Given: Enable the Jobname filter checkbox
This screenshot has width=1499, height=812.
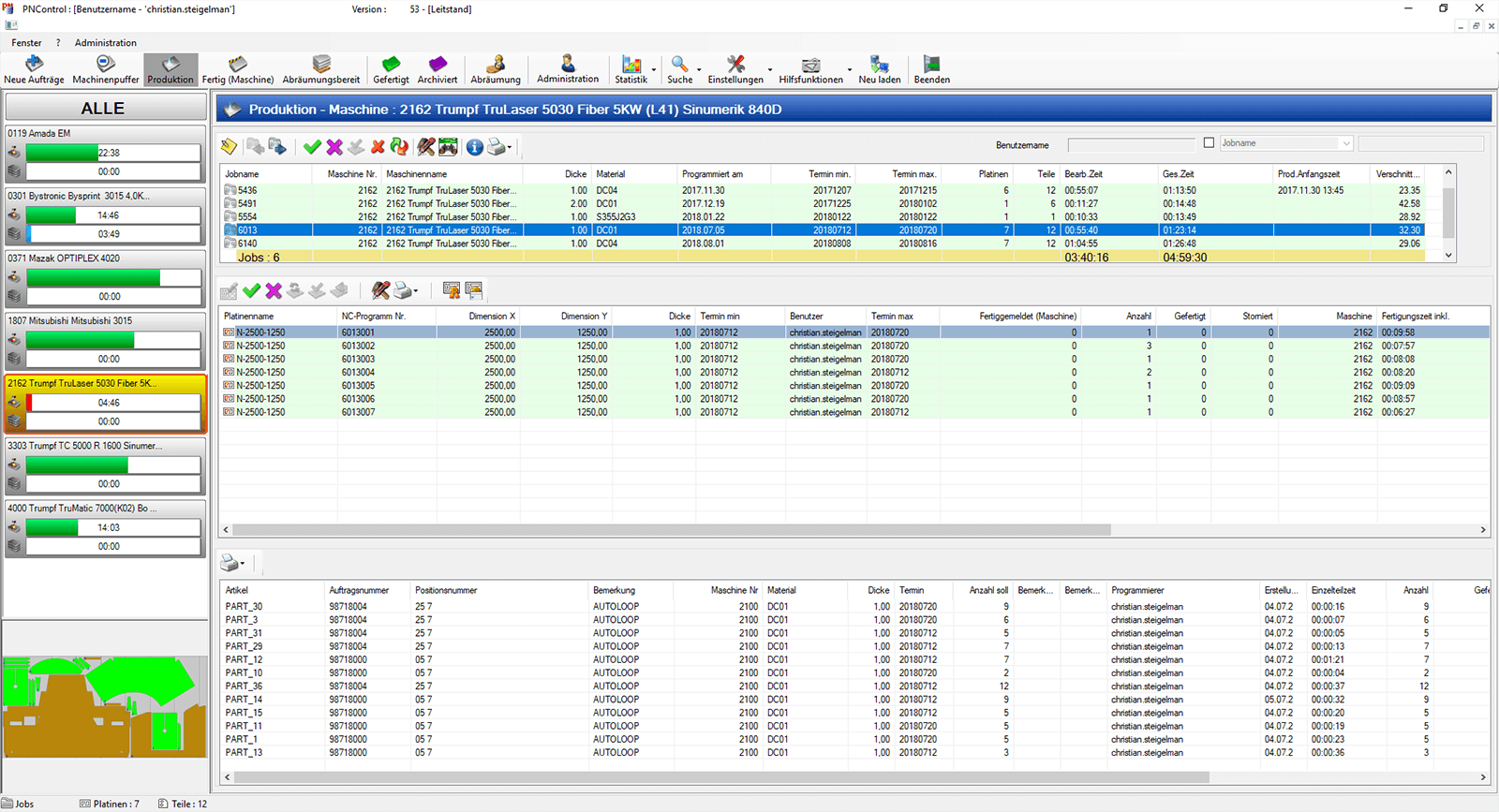Looking at the screenshot, I should click(x=1209, y=143).
